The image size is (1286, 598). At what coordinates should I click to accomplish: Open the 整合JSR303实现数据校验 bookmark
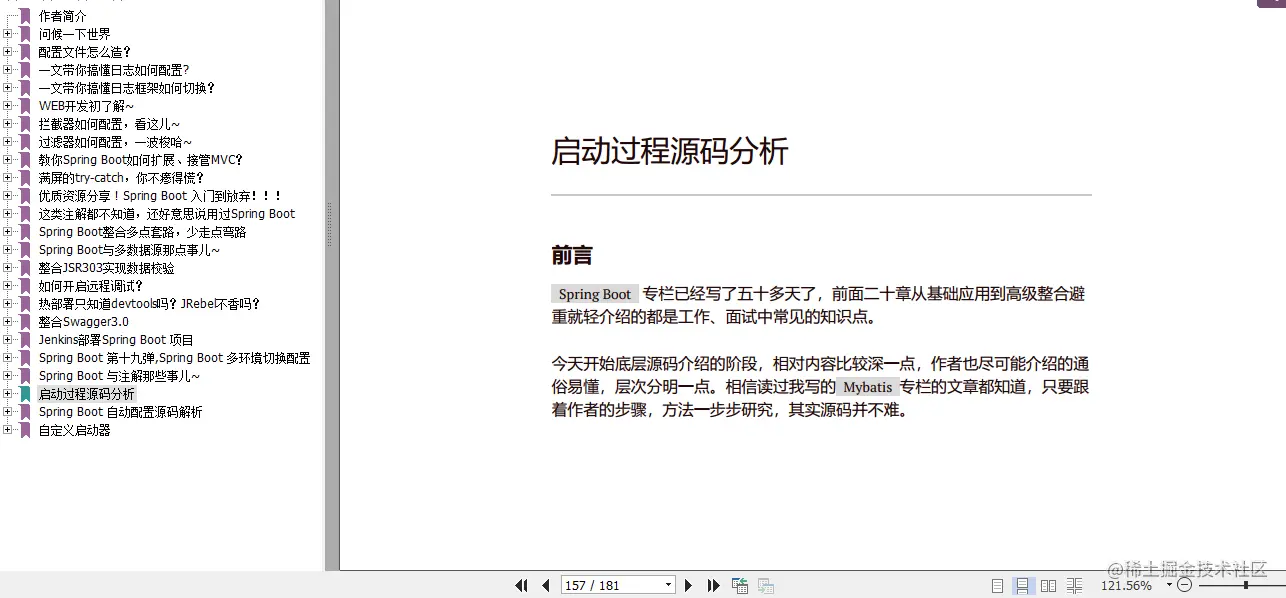(x=103, y=267)
